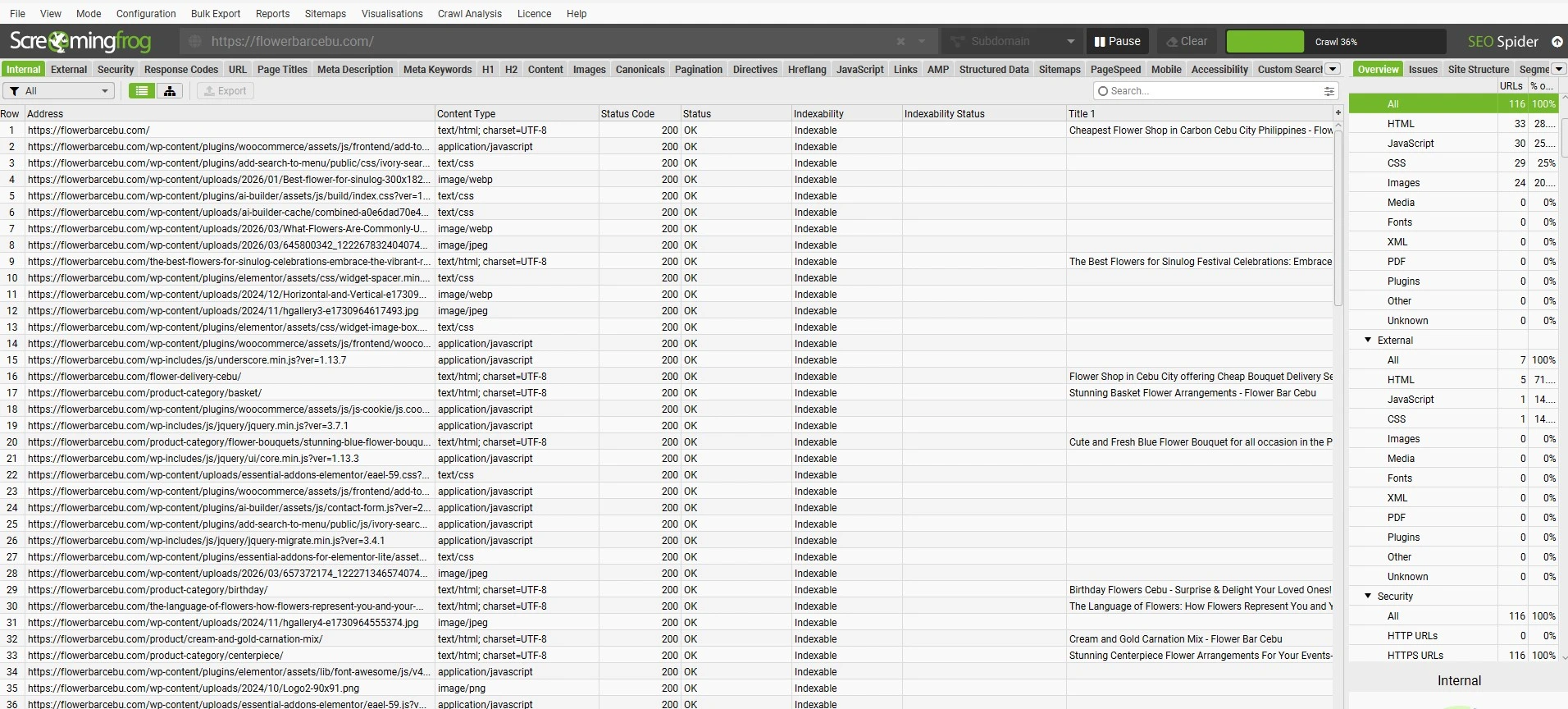The width and height of the screenshot is (1568, 709).
Task: Open the Site Structure tab
Action: (1479, 69)
